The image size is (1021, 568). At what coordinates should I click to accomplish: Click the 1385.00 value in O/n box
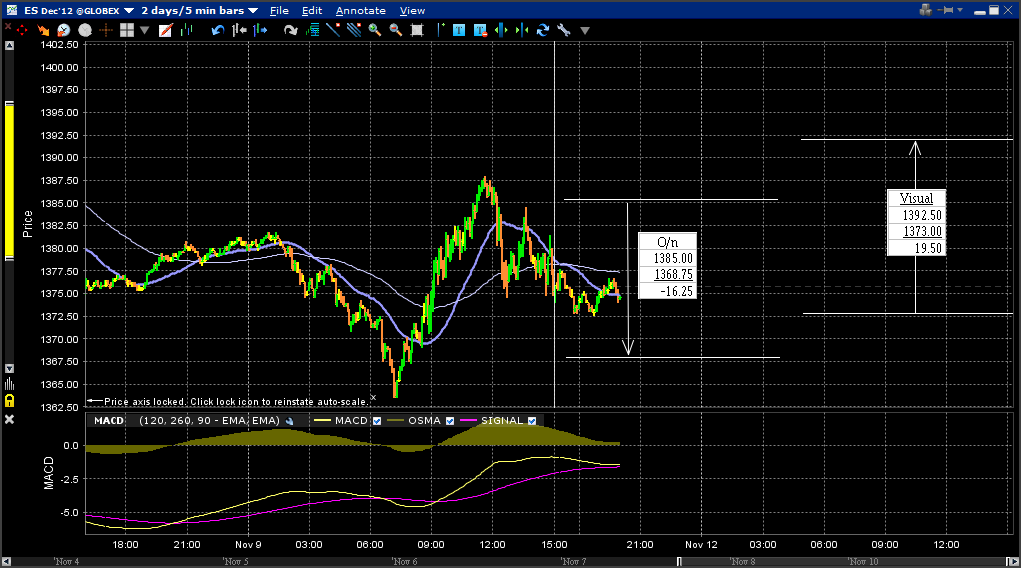[673, 259]
